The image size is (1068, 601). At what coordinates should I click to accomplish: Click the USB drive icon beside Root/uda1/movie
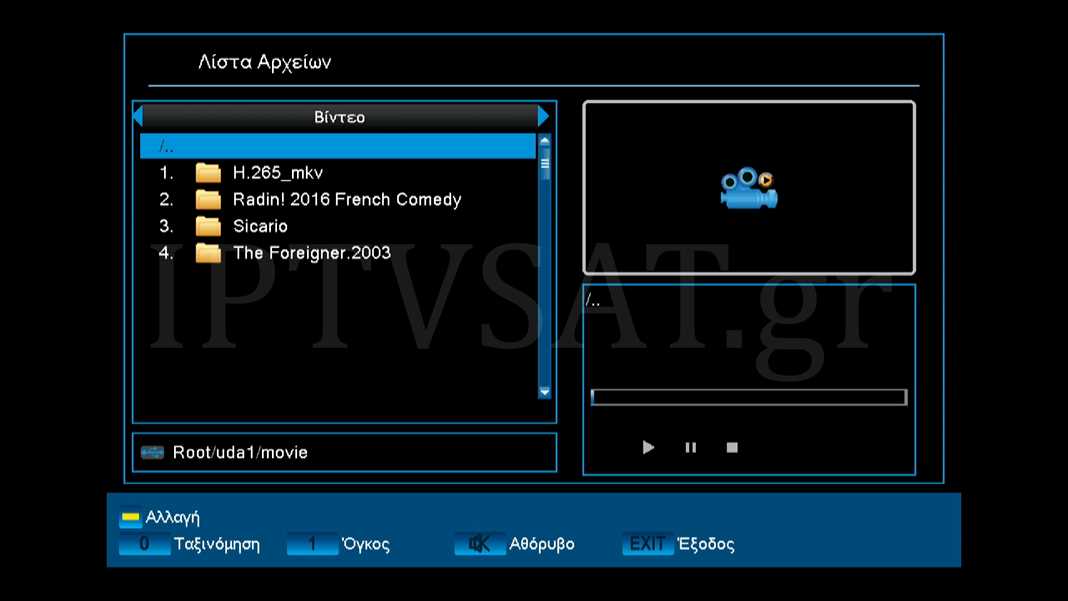click(x=152, y=453)
